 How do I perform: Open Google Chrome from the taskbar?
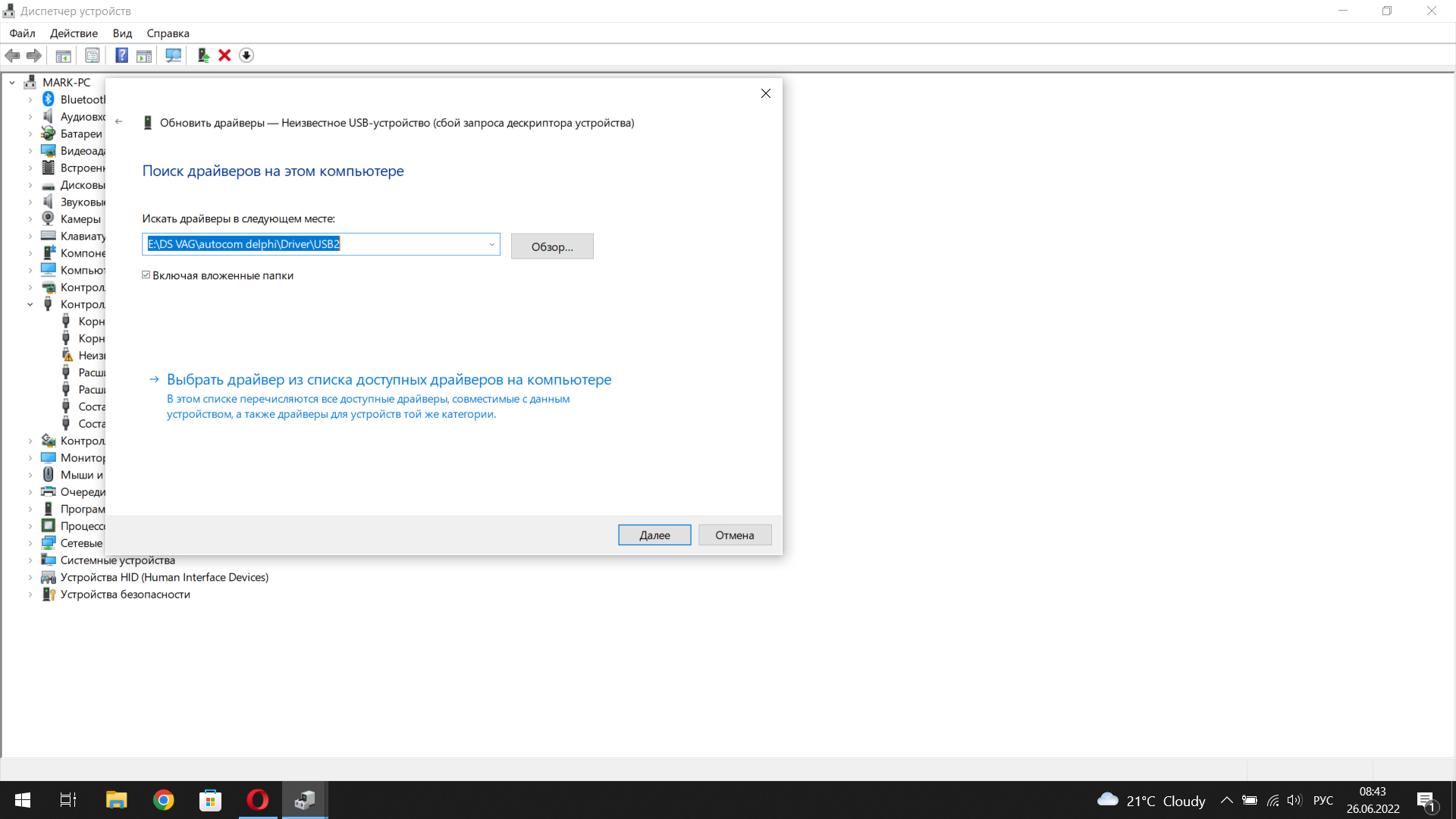[x=163, y=800]
